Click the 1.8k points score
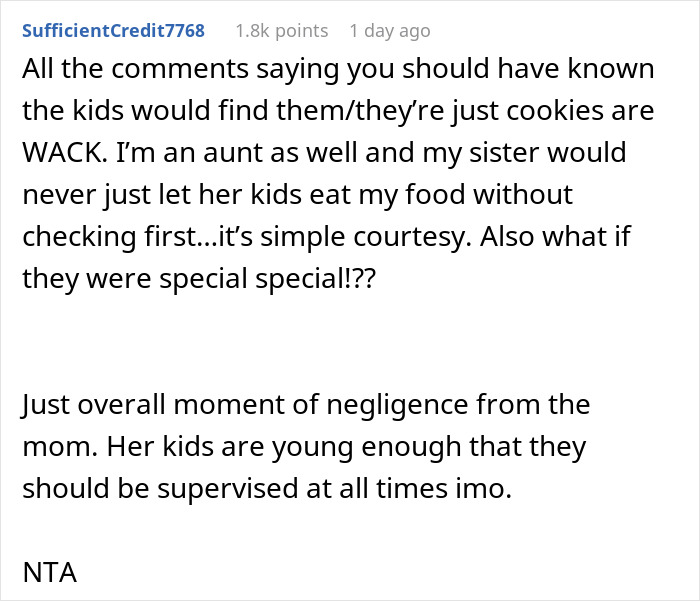Image resolution: width=700 pixels, height=601 pixels. click(x=281, y=31)
